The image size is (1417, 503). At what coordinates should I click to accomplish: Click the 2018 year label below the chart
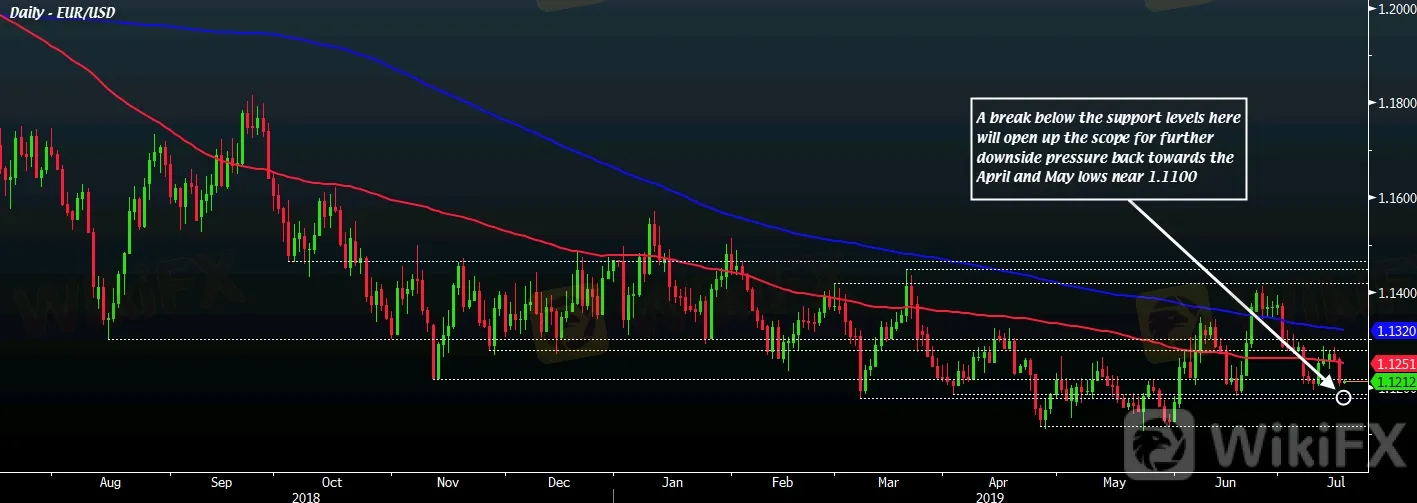306,495
